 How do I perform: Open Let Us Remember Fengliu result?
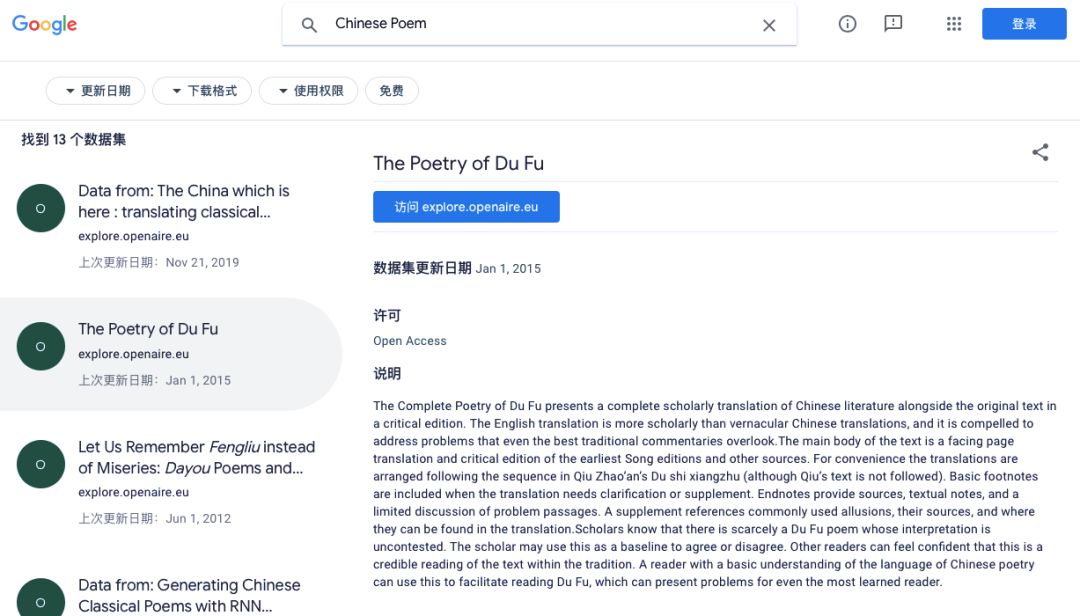pyautogui.click(x=196, y=457)
